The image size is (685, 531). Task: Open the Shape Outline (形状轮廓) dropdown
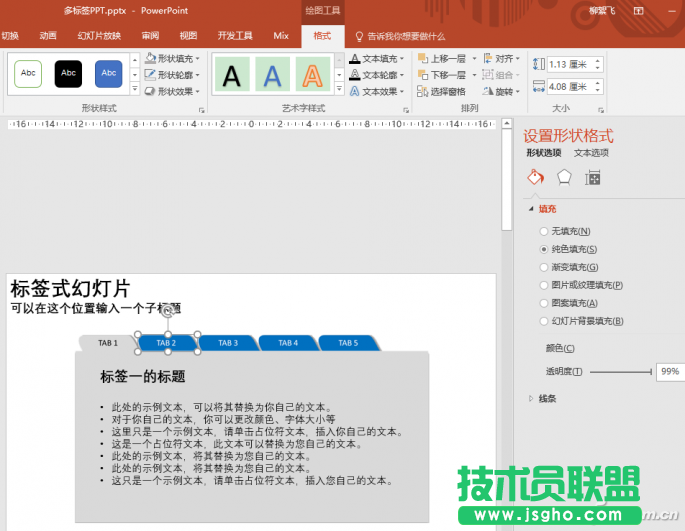point(173,75)
